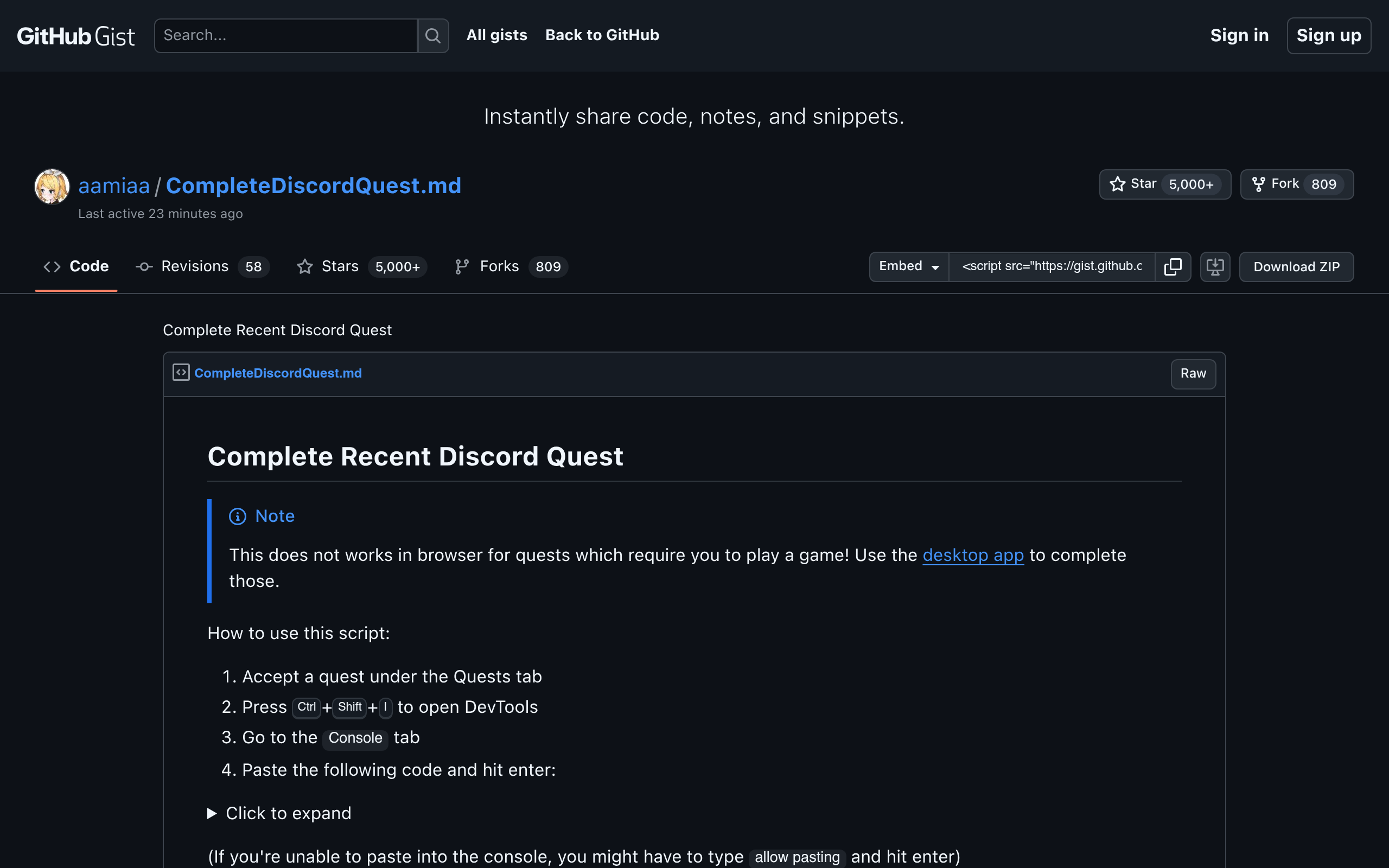View the Raw file

[1193, 374]
